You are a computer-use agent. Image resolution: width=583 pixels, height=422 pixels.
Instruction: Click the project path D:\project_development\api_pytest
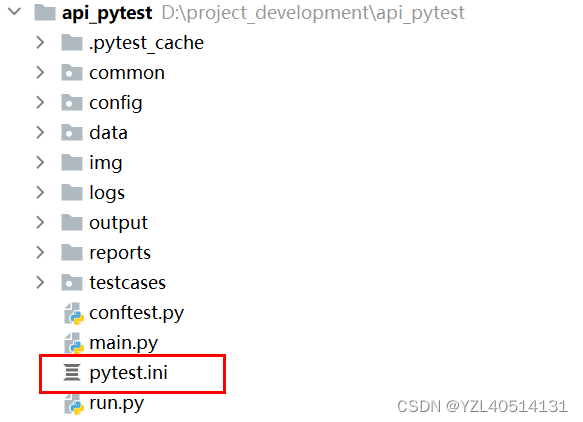pos(313,13)
